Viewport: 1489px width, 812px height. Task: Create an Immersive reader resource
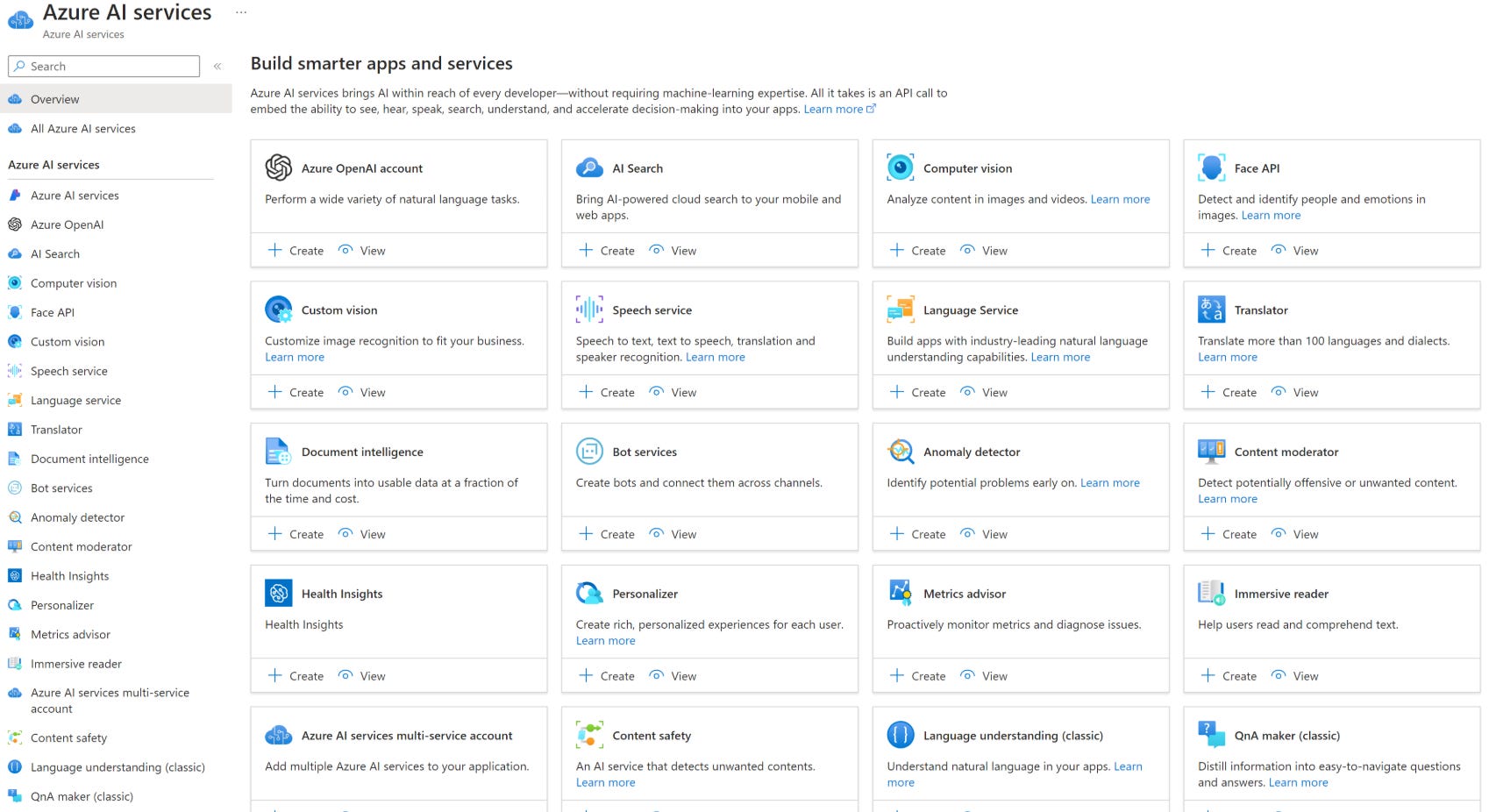[x=1229, y=676]
